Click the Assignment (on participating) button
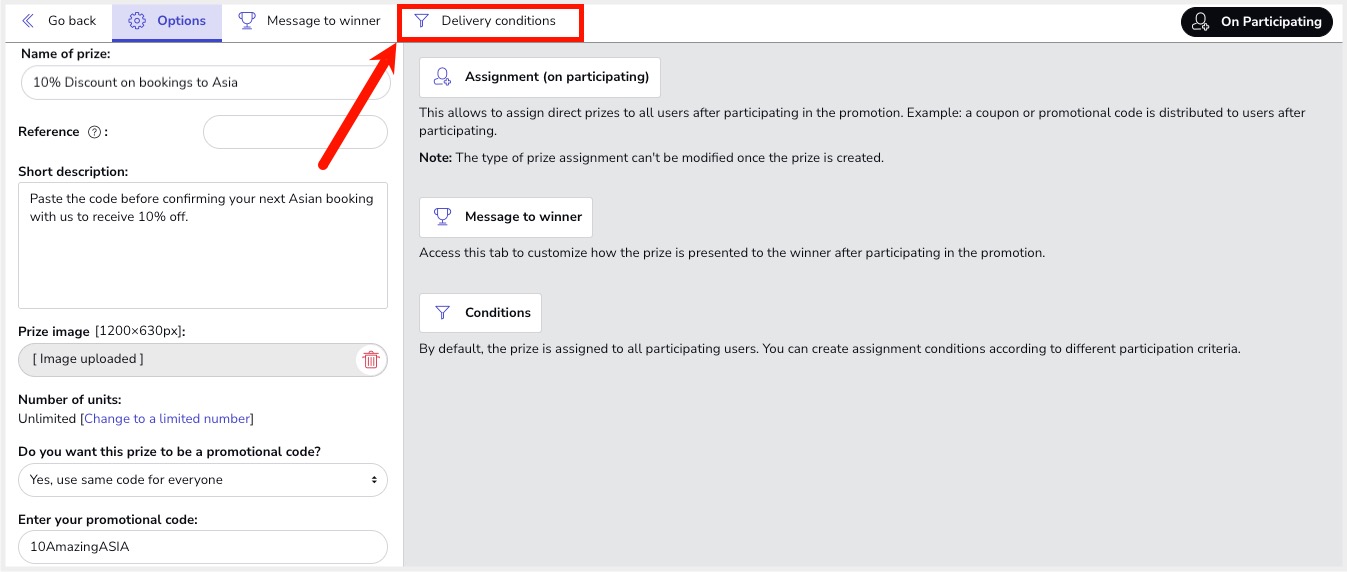 coord(540,77)
